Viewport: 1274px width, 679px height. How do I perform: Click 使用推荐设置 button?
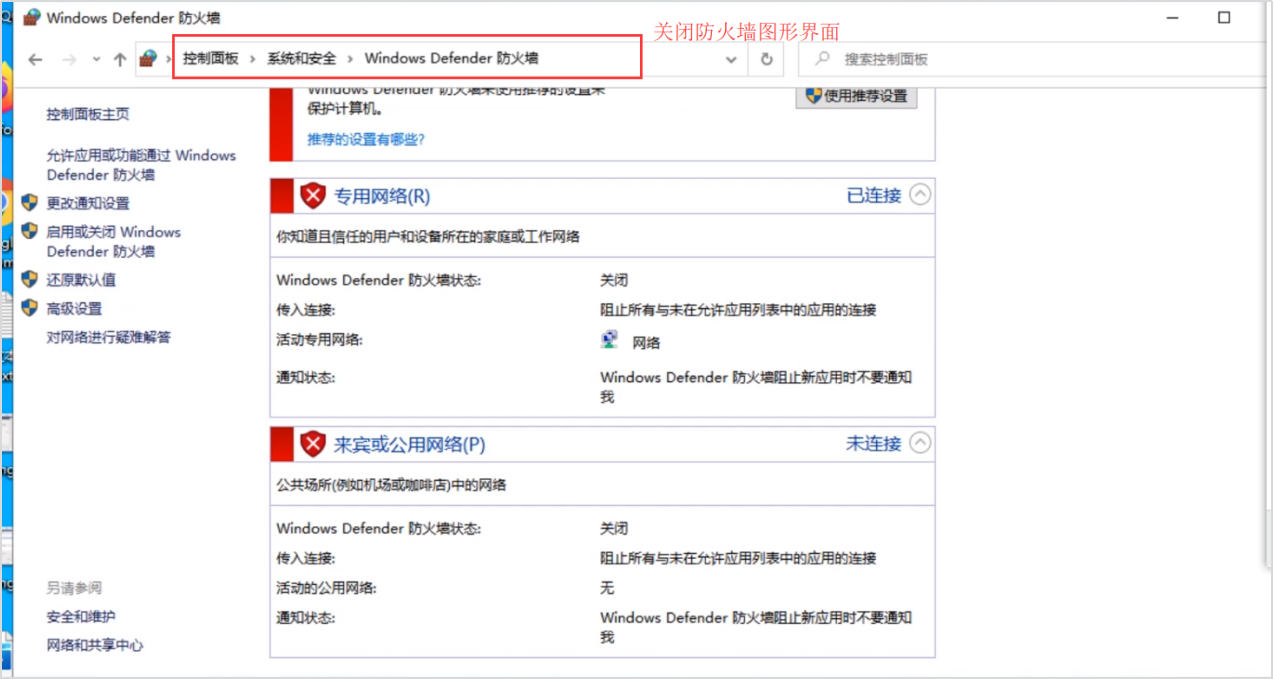click(857, 97)
